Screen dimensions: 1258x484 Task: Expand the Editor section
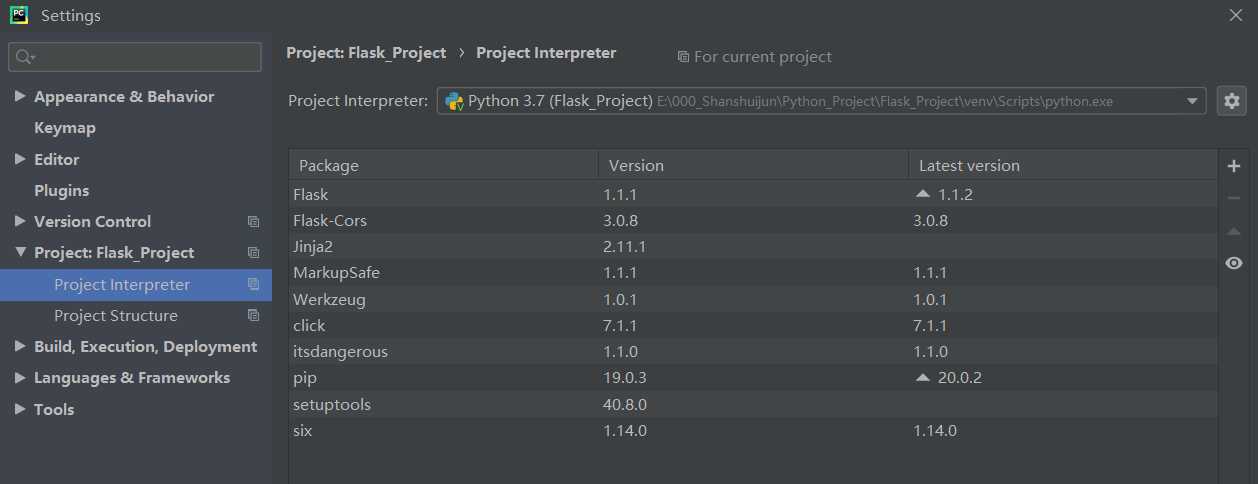coord(20,159)
